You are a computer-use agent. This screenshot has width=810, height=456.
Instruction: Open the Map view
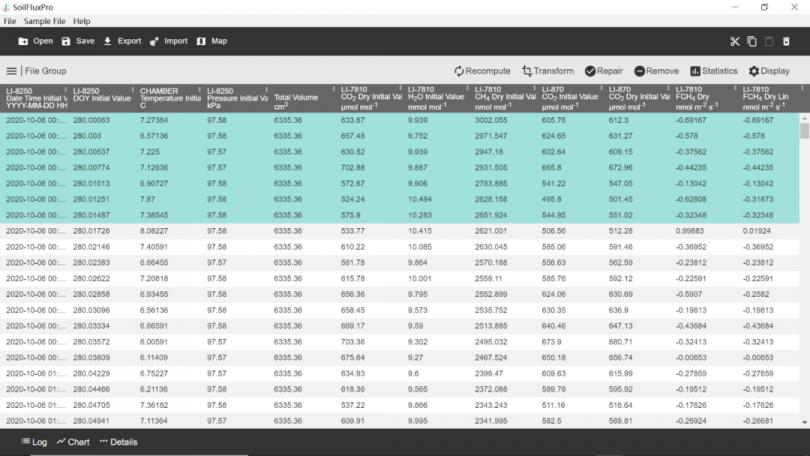[x=201, y=42]
